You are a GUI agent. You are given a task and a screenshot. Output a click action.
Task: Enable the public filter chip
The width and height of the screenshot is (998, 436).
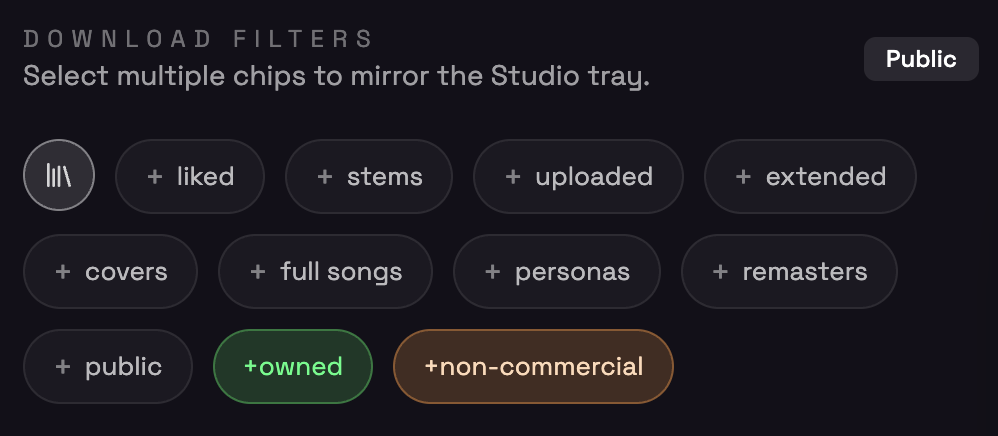(109, 367)
